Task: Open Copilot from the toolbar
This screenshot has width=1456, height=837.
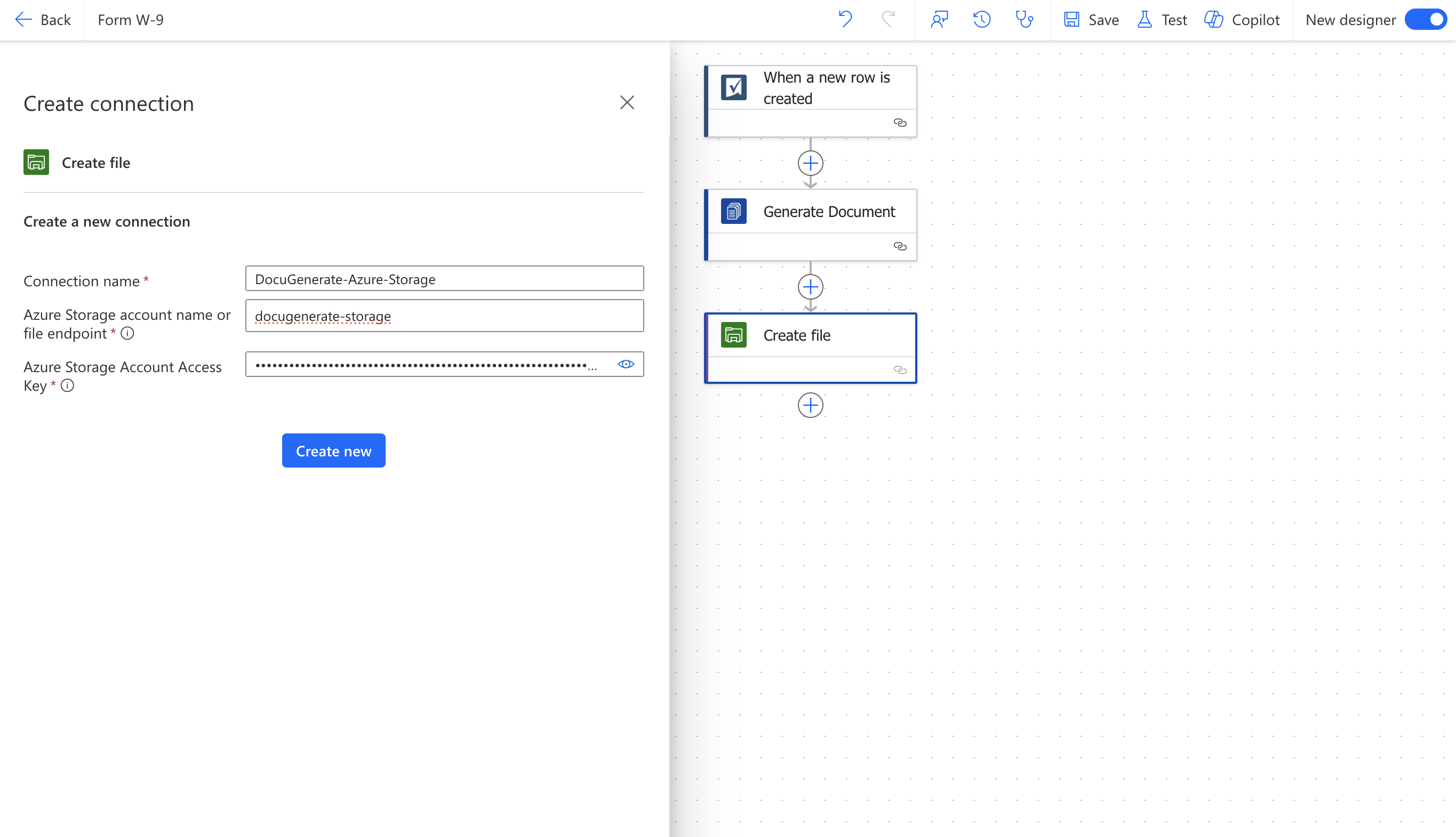Action: 1242,20
